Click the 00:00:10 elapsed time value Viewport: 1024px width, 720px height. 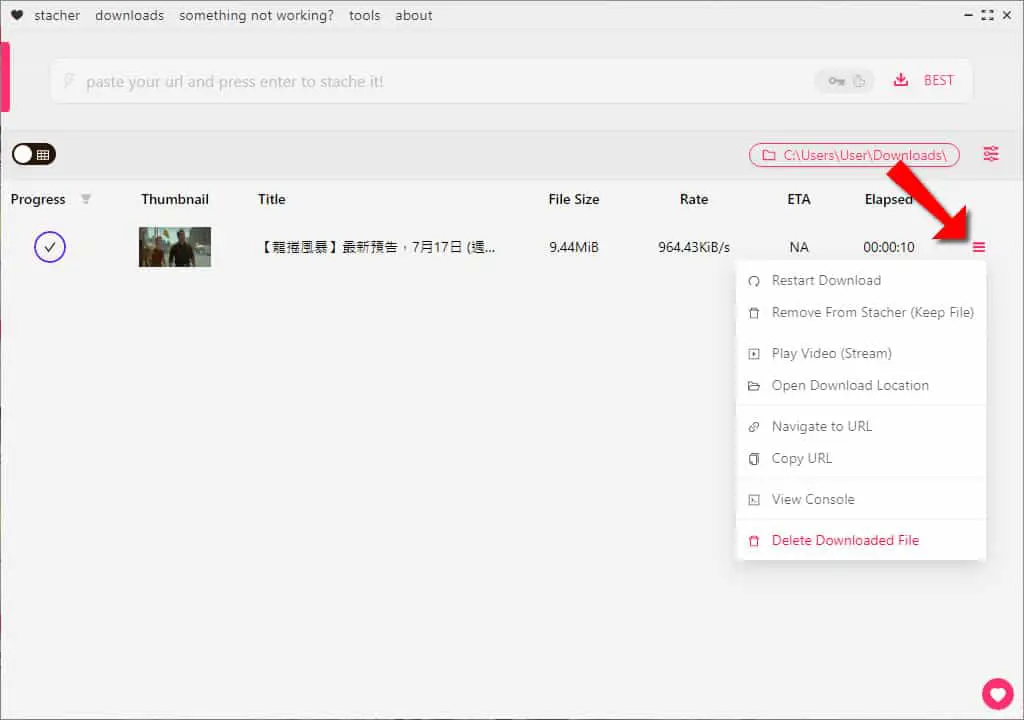pos(889,247)
